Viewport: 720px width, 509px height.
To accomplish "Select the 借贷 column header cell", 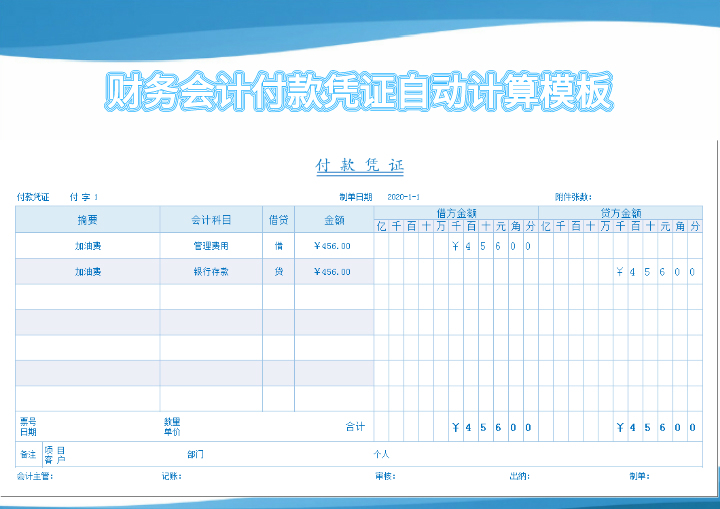I will click(x=278, y=219).
